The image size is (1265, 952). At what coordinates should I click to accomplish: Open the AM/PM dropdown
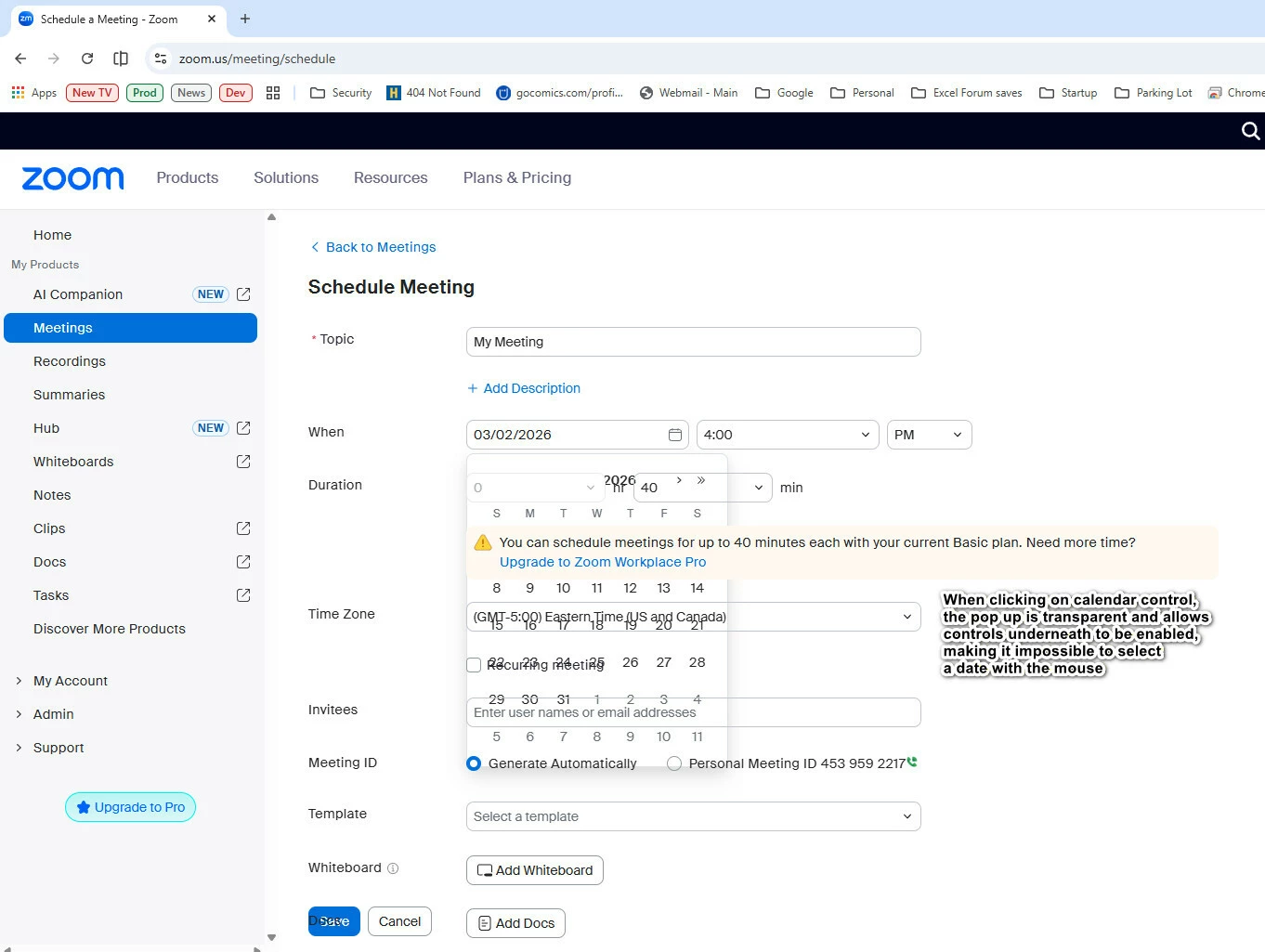click(930, 435)
